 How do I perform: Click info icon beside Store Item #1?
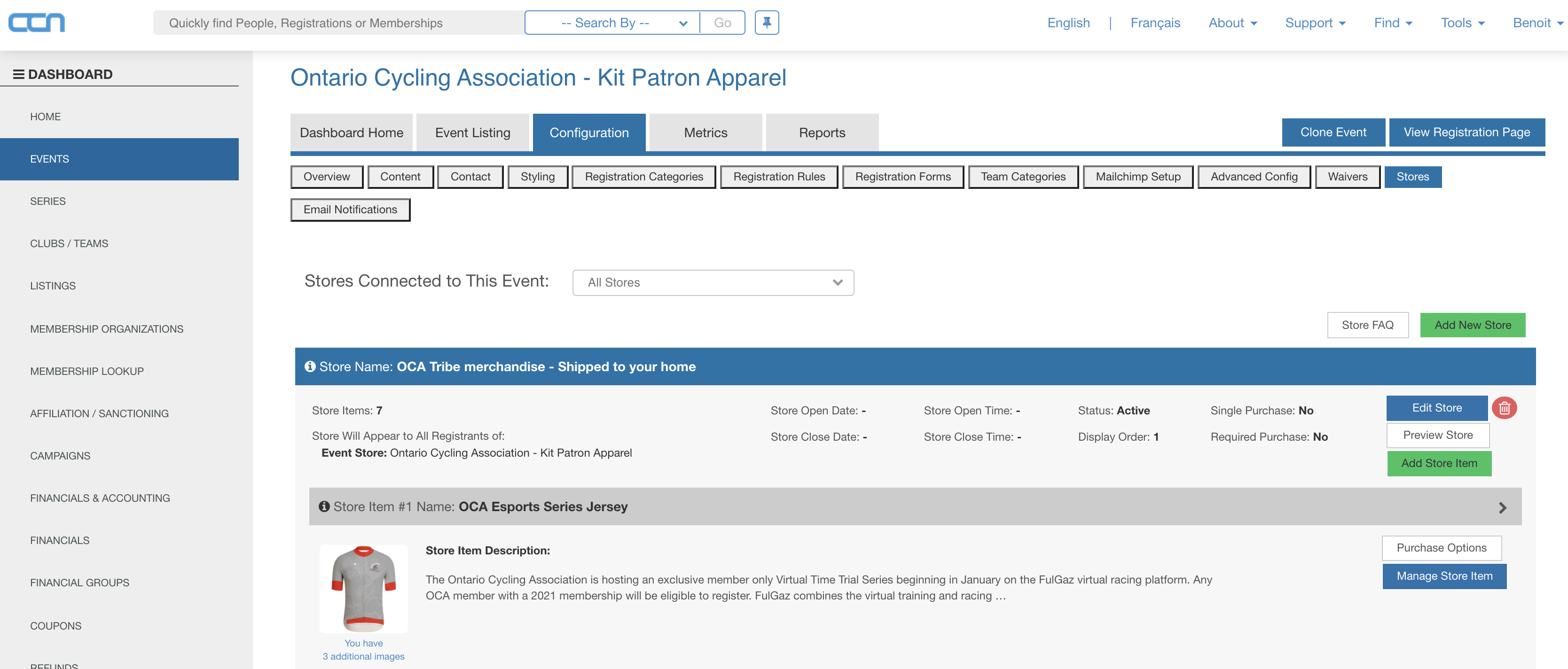tap(324, 506)
